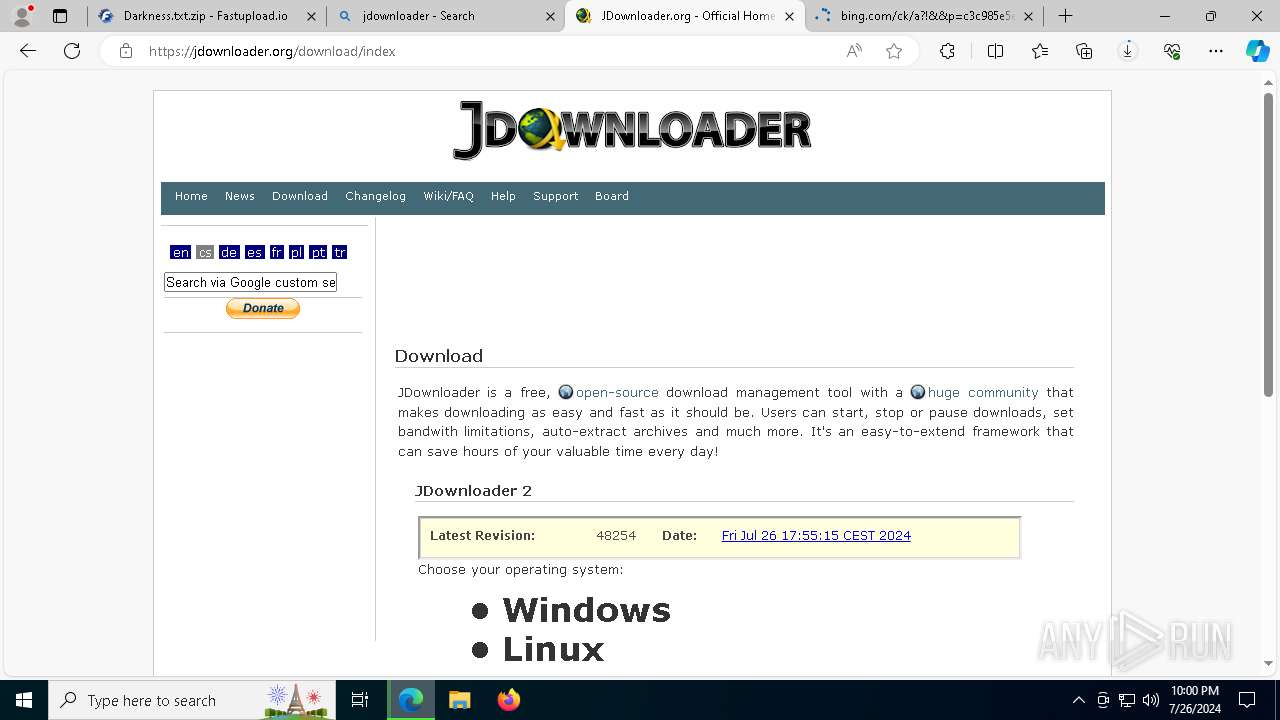Open Microsoft Edge taskbar icon

pos(411,700)
